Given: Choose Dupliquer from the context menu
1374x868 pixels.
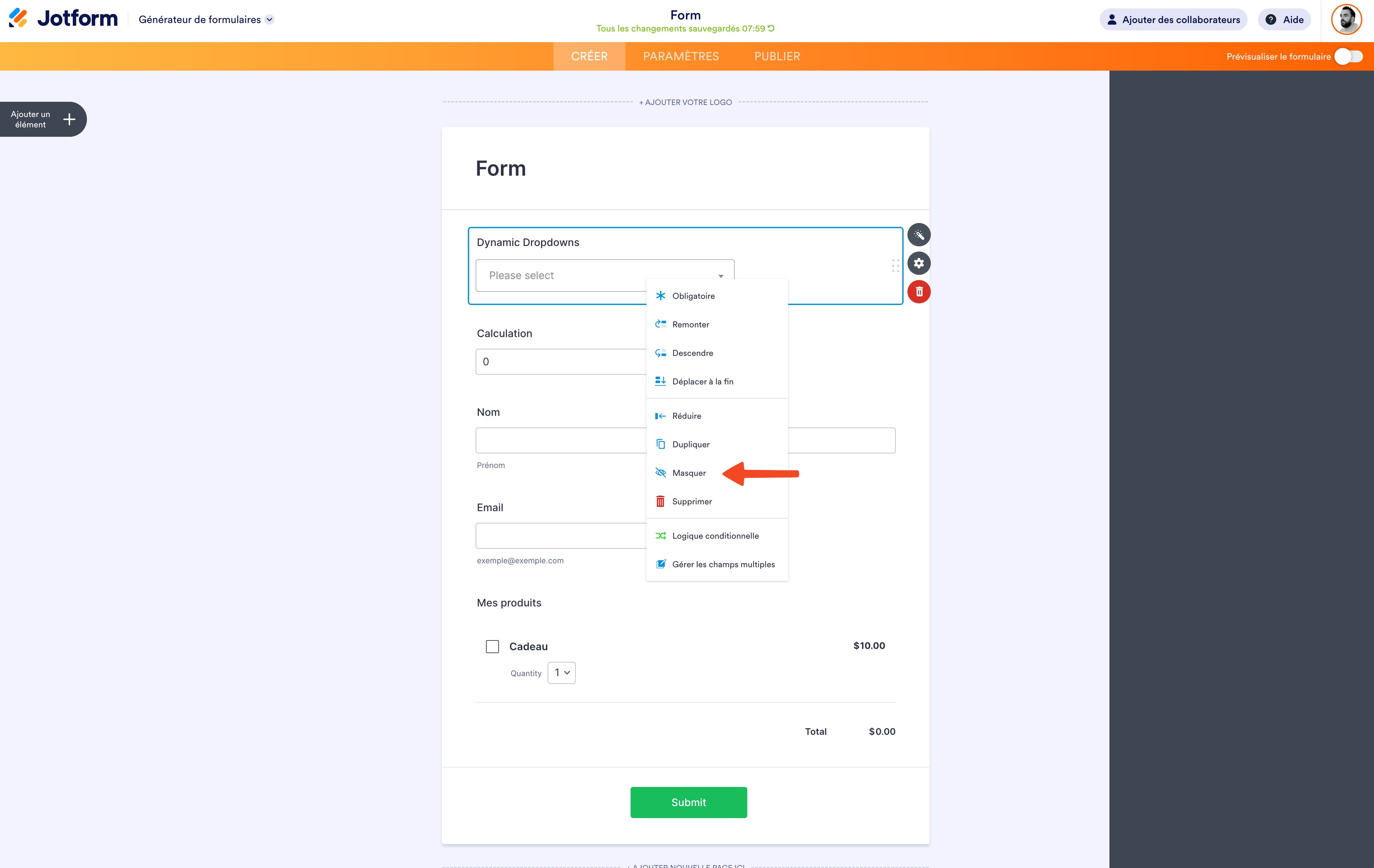Looking at the screenshot, I should [x=691, y=444].
